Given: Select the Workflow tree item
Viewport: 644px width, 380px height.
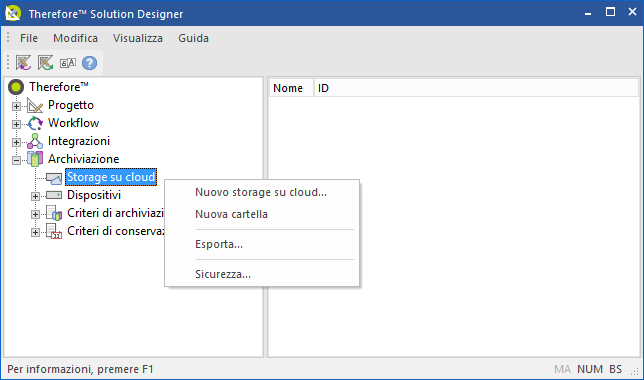Looking at the screenshot, I should point(74,123).
